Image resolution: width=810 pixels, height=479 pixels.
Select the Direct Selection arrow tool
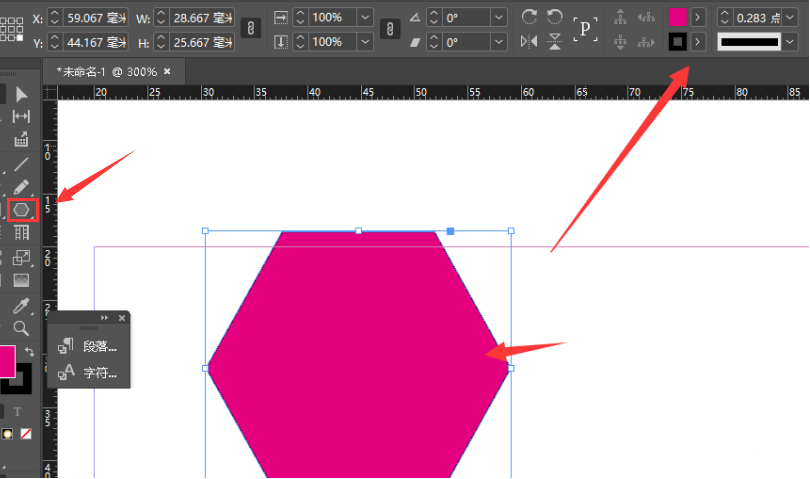[21, 95]
